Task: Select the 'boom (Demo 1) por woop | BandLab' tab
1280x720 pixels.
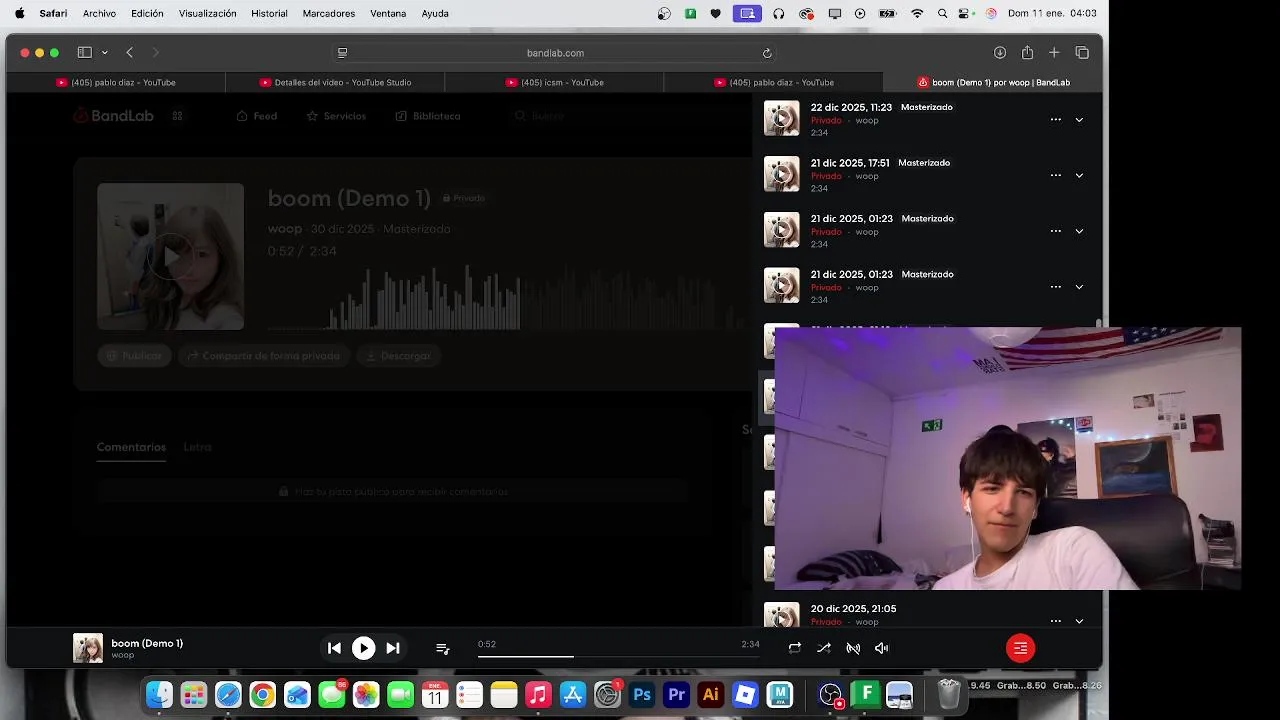Action: [x=993, y=82]
